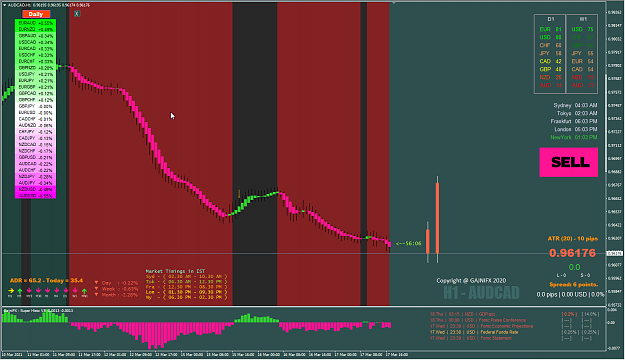Click the red triangle beside Day change
Image resolution: width=625 pixels, height=360 pixels.
click(96, 283)
